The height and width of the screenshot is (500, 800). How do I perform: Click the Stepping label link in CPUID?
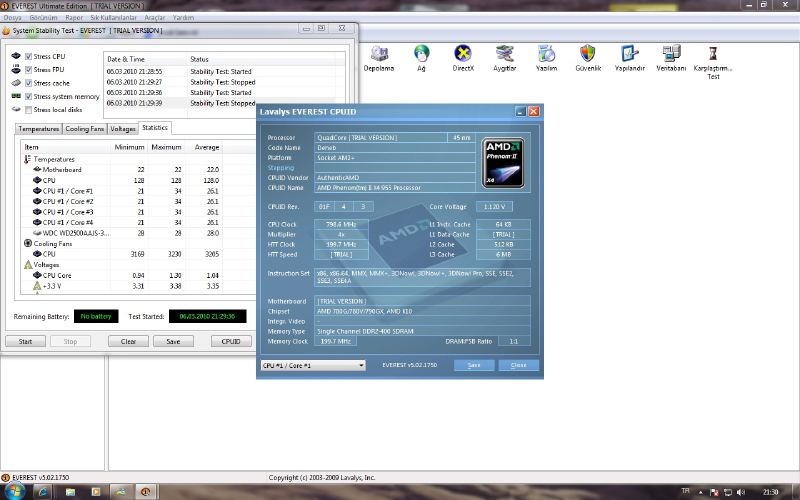281,168
